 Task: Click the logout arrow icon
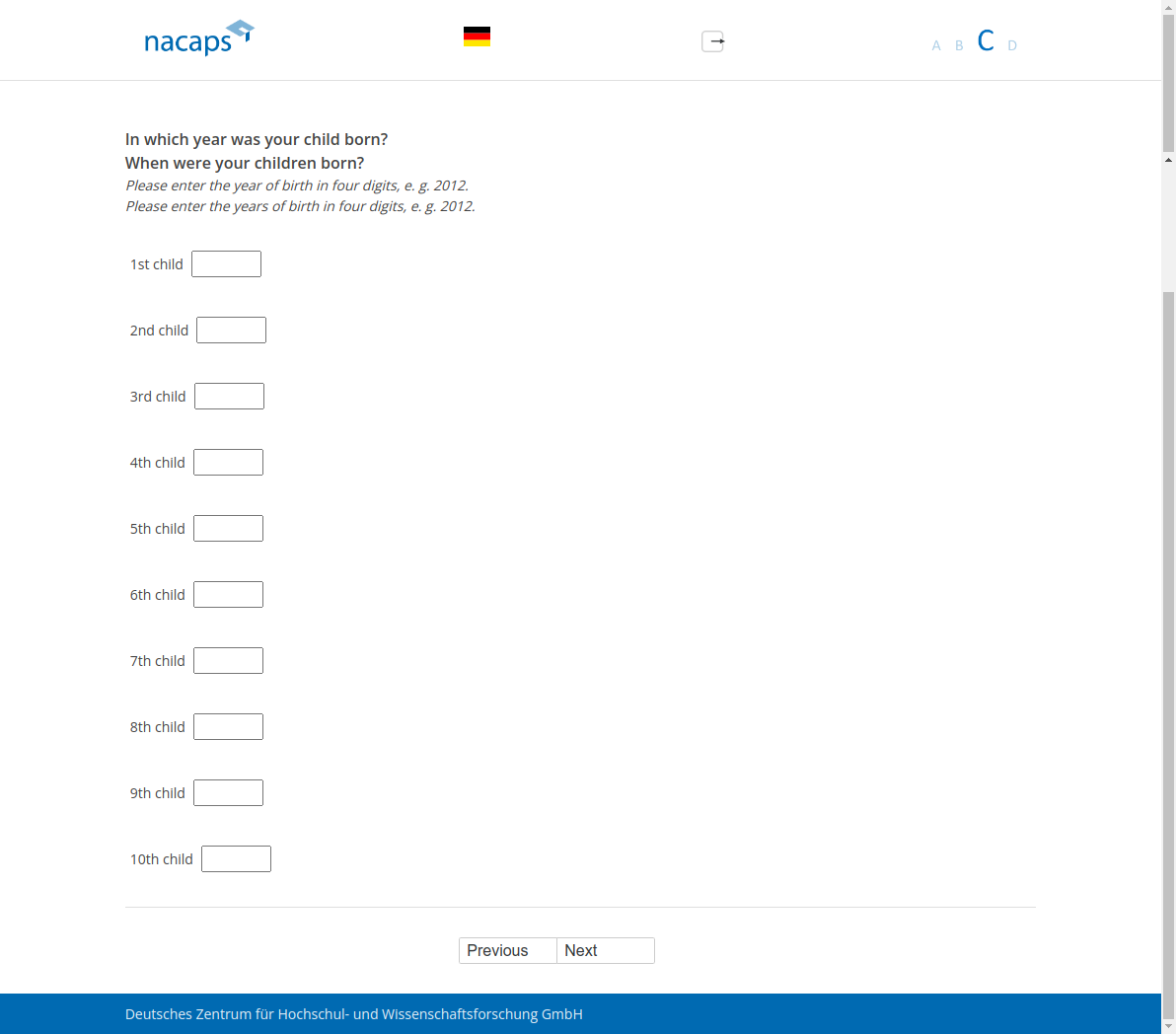pos(712,41)
